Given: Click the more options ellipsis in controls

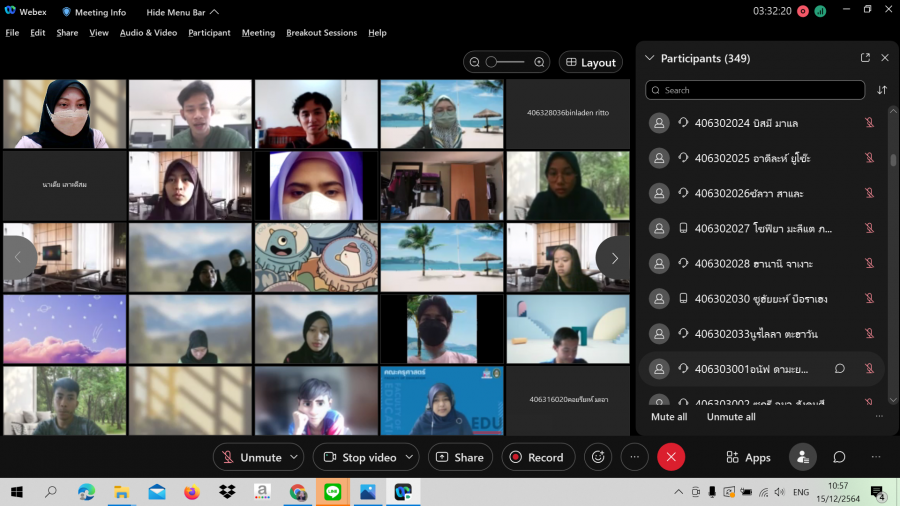Looking at the screenshot, I should [634, 457].
